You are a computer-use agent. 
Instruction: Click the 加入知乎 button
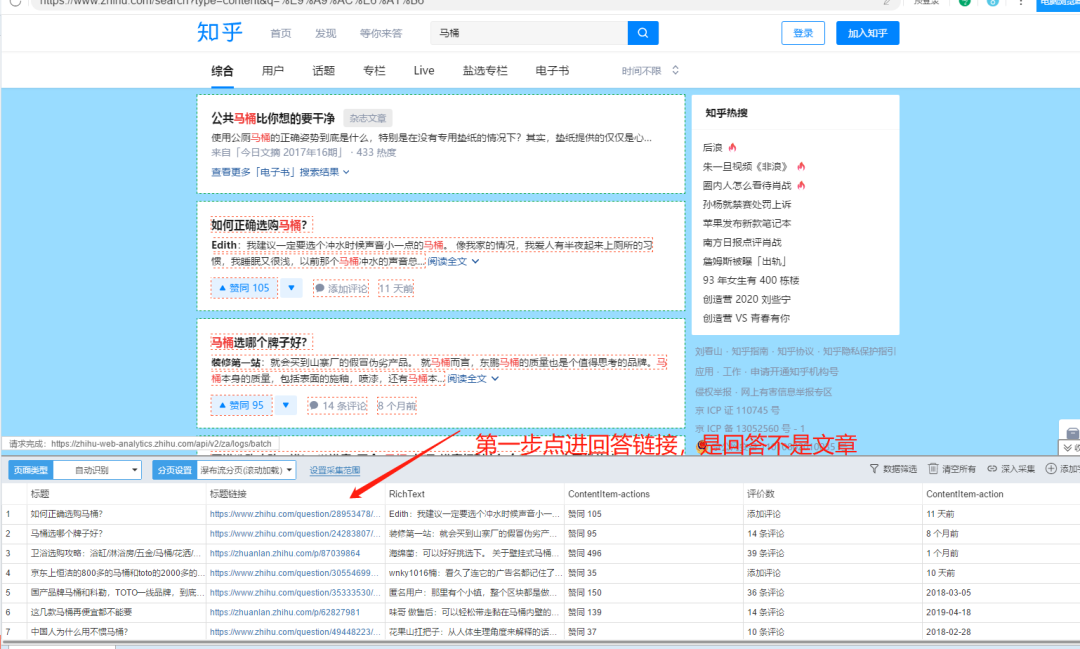click(x=867, y=33)
